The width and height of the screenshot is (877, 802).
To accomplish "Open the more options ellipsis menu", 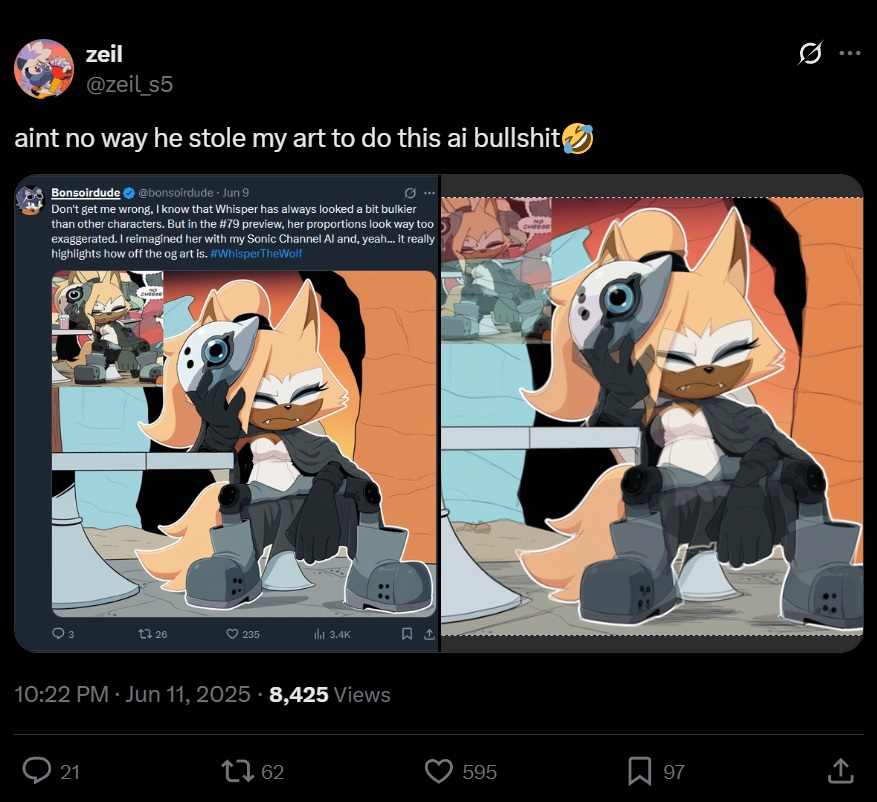I will pyautogui.click(x=850, y=53).
